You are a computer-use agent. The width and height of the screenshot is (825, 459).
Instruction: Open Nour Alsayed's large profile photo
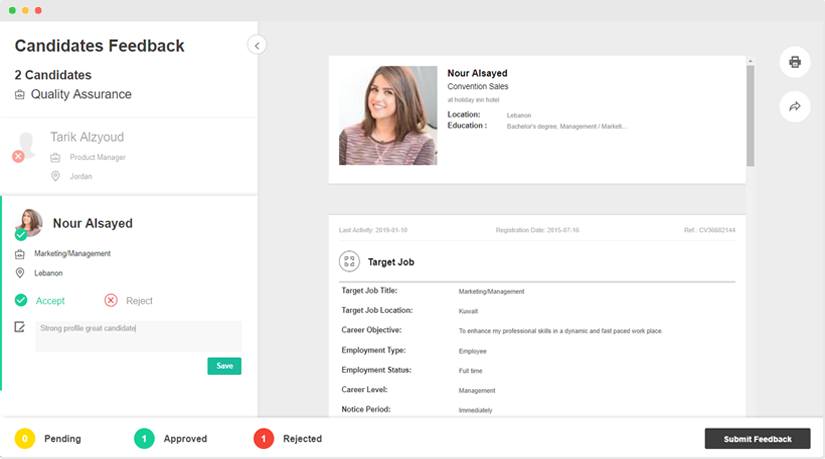click(388, 115)
